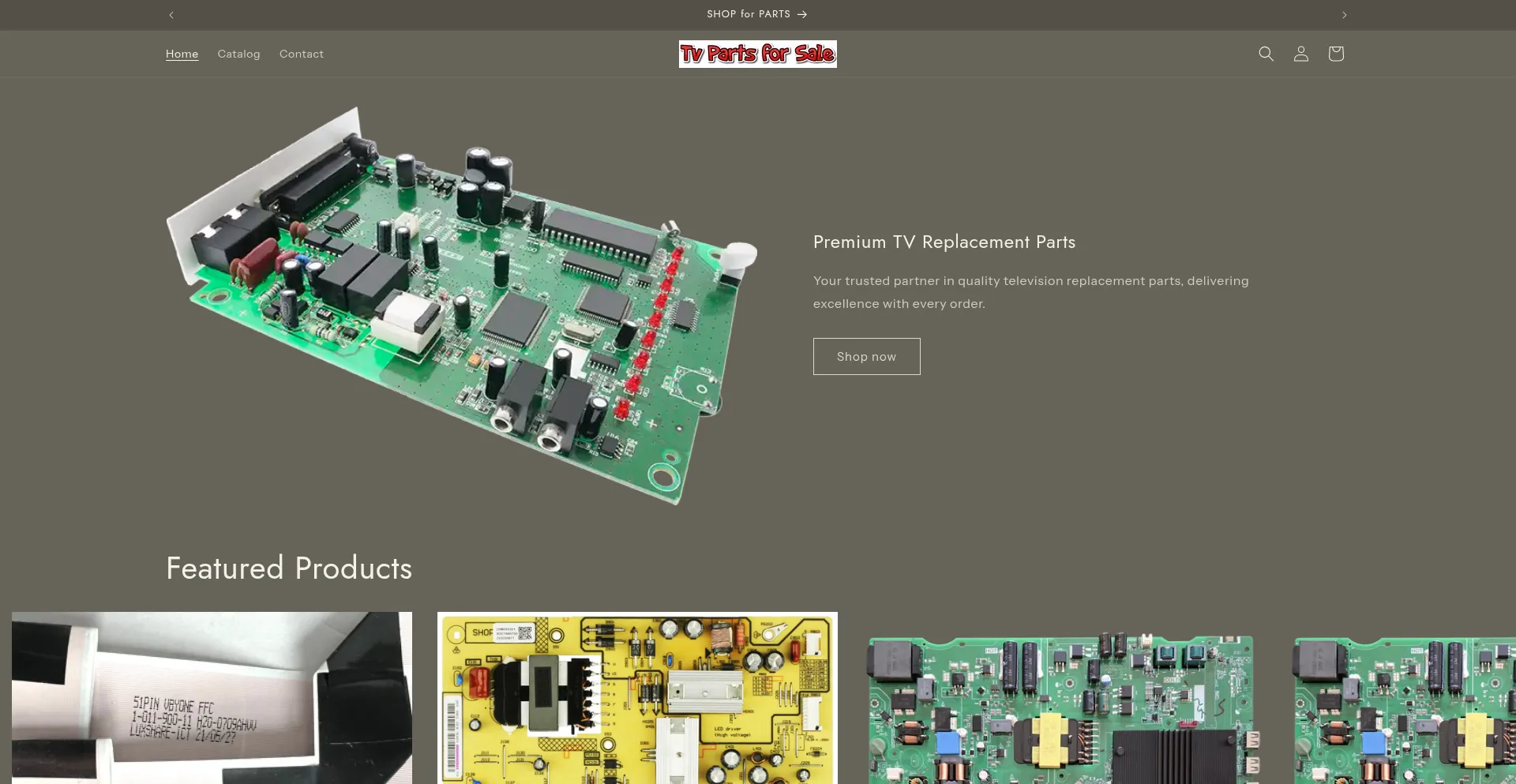Show previous announcement with left chevron

coord(171,15)
